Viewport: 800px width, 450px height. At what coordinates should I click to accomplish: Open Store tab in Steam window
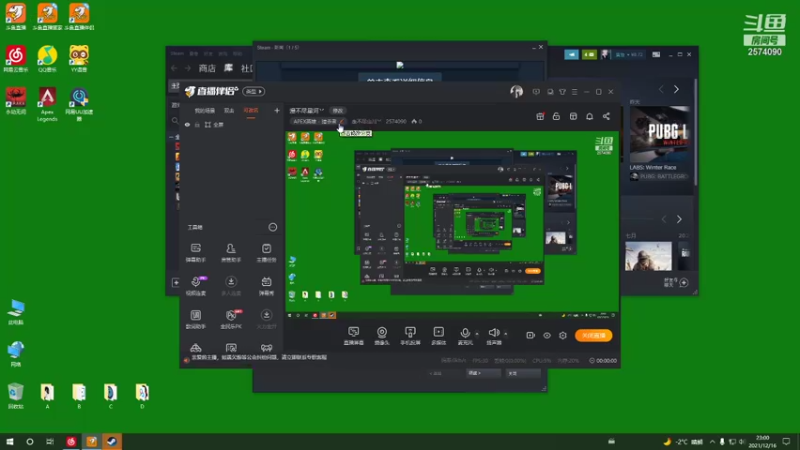(x=207, y=68)
